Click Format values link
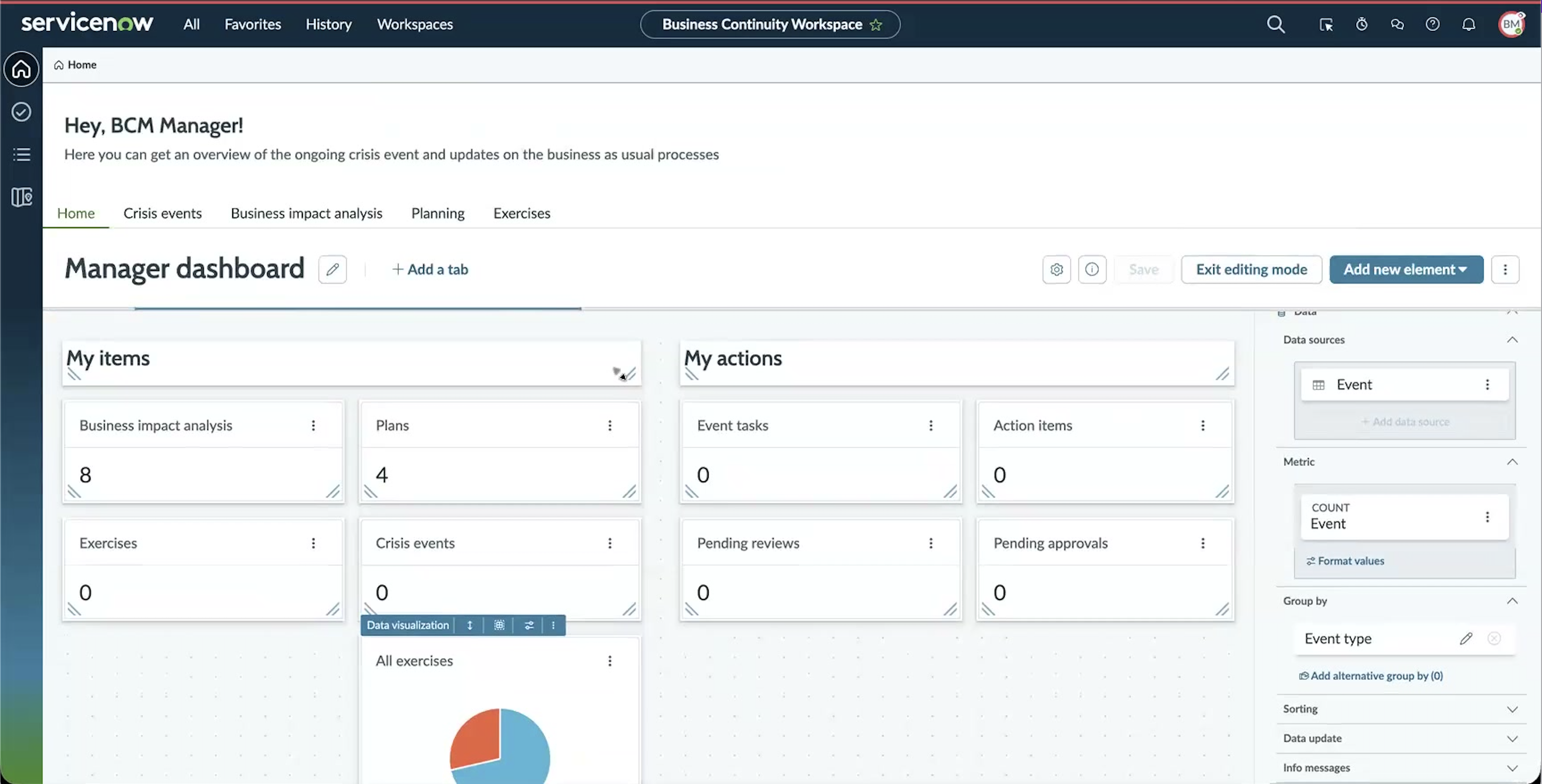Screen dimensions: 1542x784 pos(1345,561)
